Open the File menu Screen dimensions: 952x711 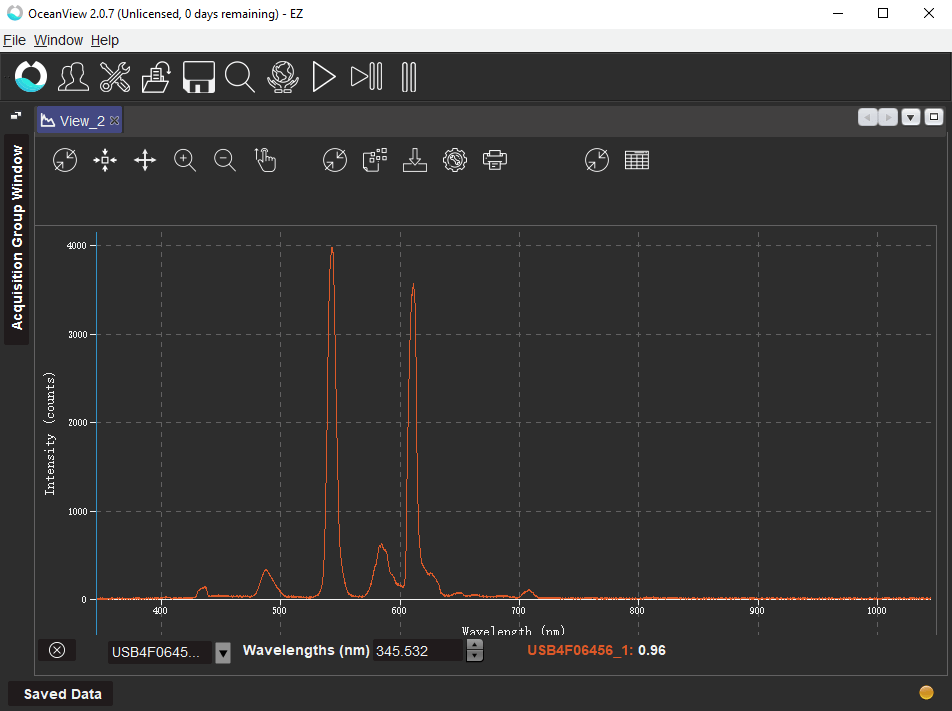(14, 40)
